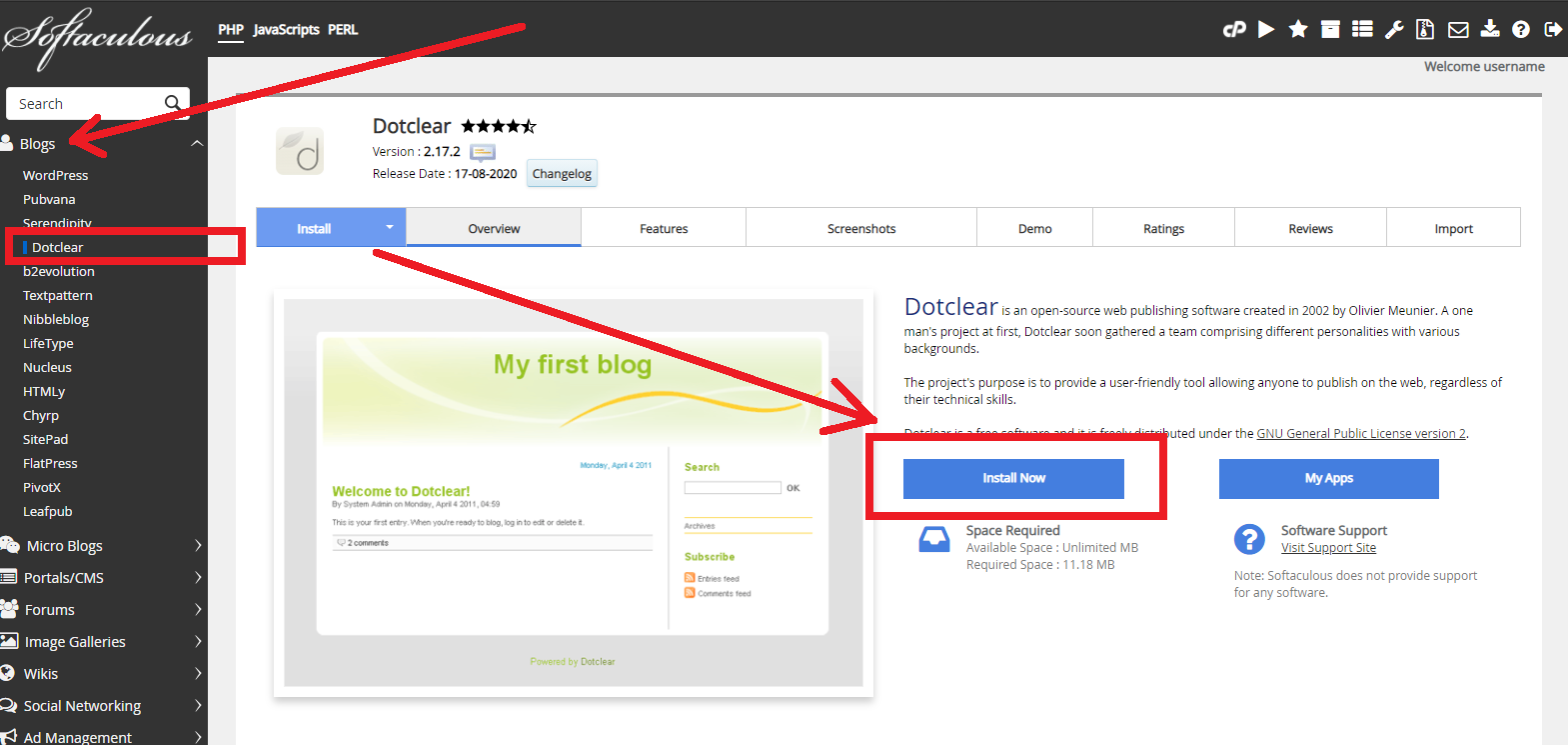Screen dimensions: 1568x745
Task: Open the installations box icon
Action: click(1330, 29)
